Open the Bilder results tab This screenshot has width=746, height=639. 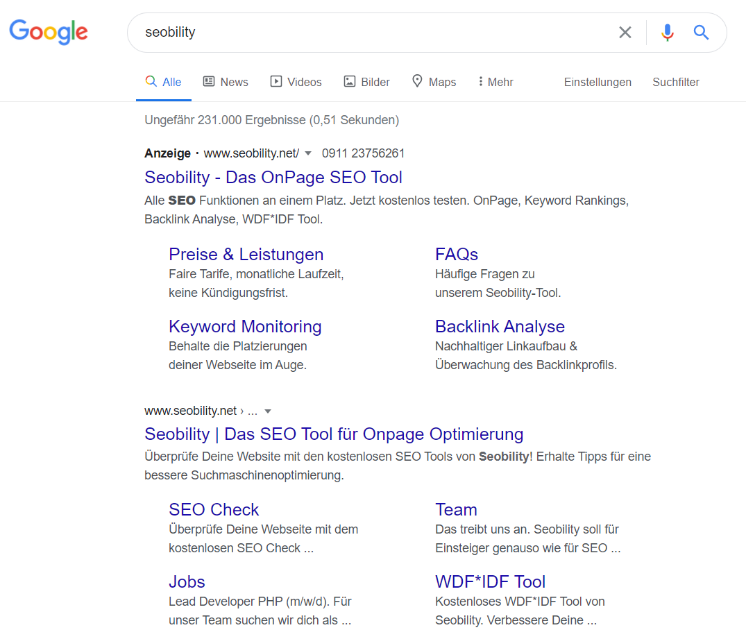pyautogui.click(x=366, y=82)
